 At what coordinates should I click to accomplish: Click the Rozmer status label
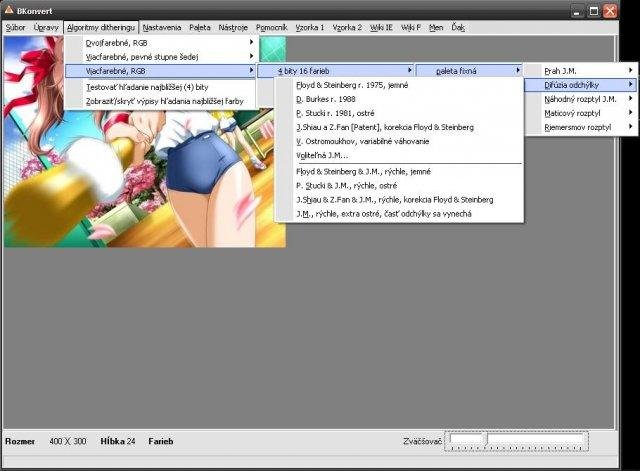[20, 441]
